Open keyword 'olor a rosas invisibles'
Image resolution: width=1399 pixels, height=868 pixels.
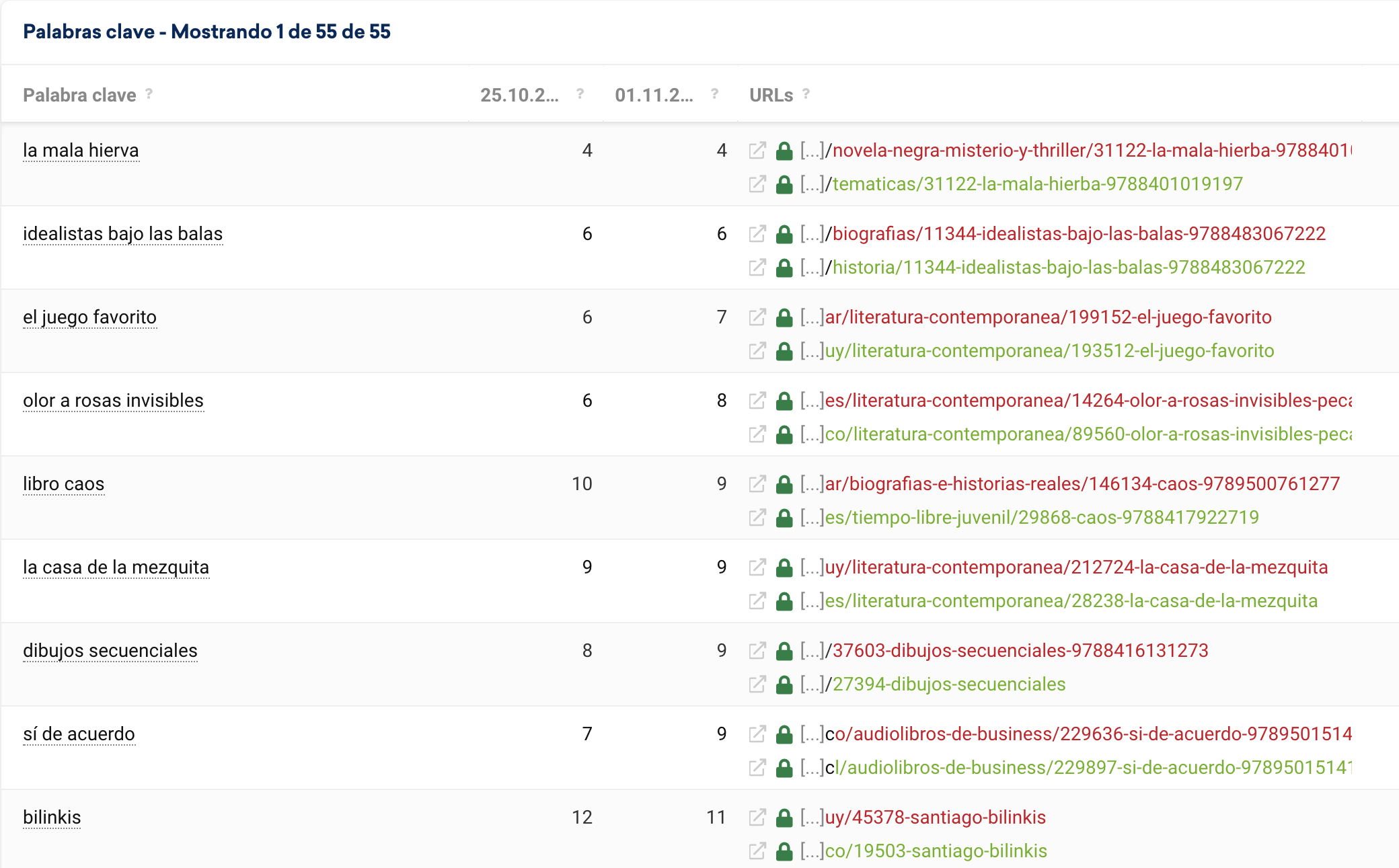(x=113, y=401)
